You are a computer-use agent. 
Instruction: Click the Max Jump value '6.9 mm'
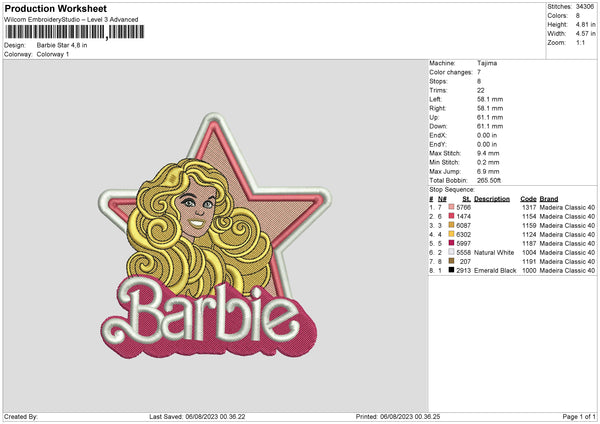click(488, 171)
